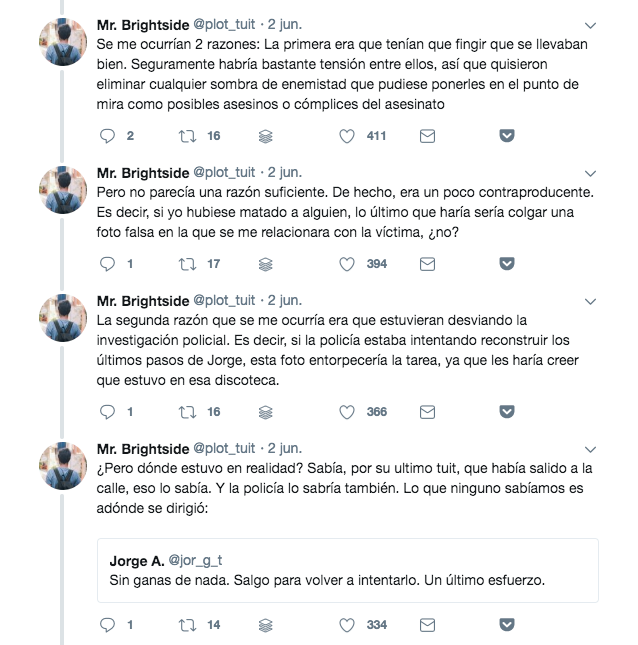The height and width of the screenshot is (645, 638).
Task: Open @plot_tuit handle in the first tweet
Action: pos(224,25)
